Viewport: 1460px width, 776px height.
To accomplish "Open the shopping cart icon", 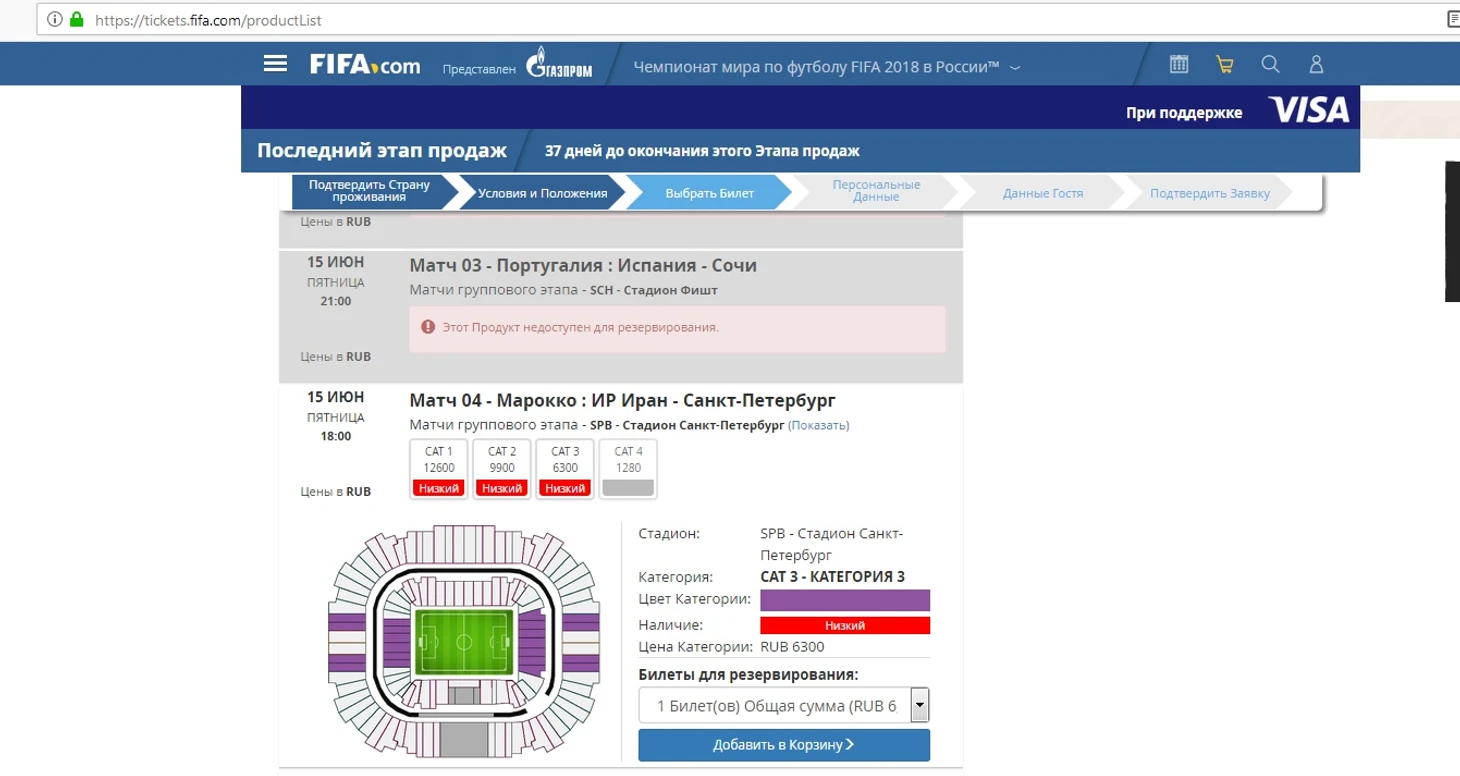I will click(1224, 65).
